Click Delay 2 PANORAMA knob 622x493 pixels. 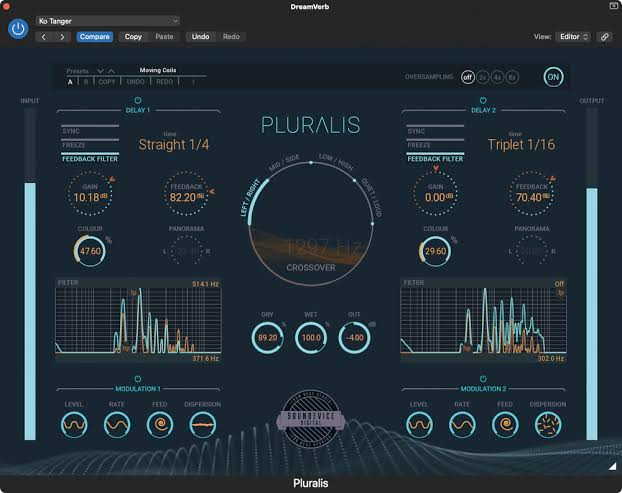pos(532,250)
